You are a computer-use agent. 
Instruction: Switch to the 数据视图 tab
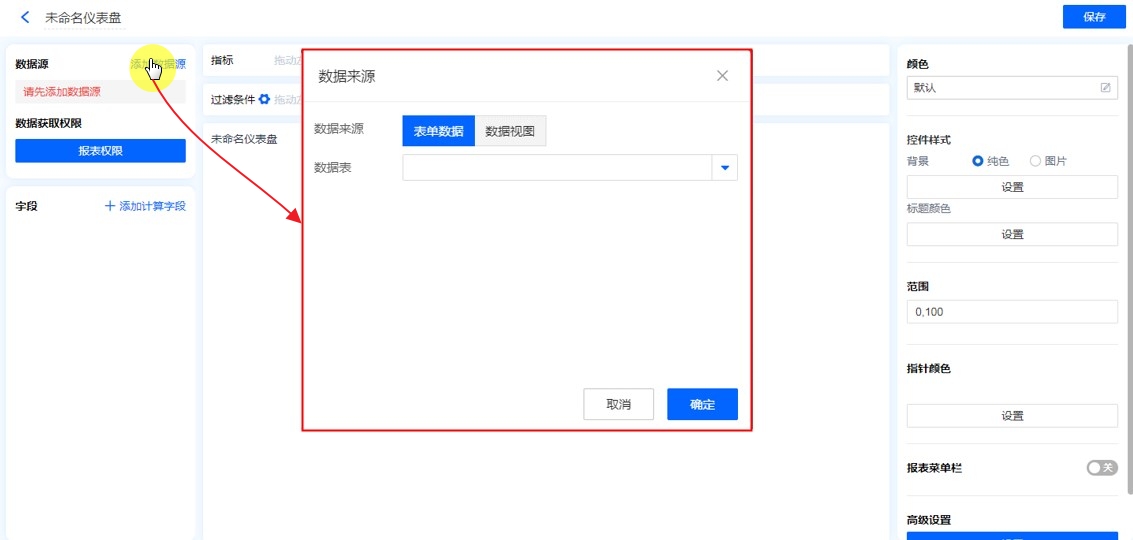click(x=510, y=131)
